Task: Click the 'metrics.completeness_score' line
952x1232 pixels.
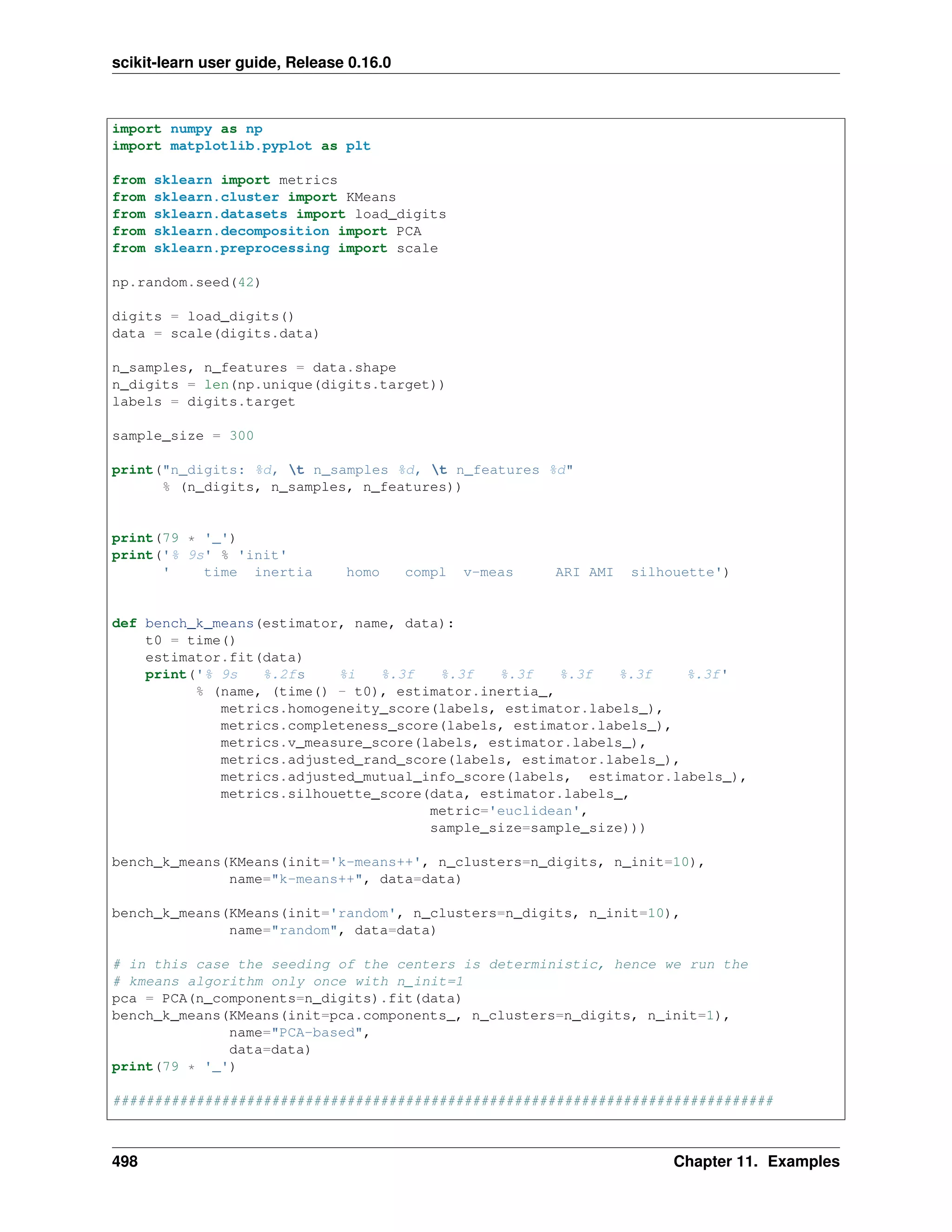Action: click(x=445, y=725)
